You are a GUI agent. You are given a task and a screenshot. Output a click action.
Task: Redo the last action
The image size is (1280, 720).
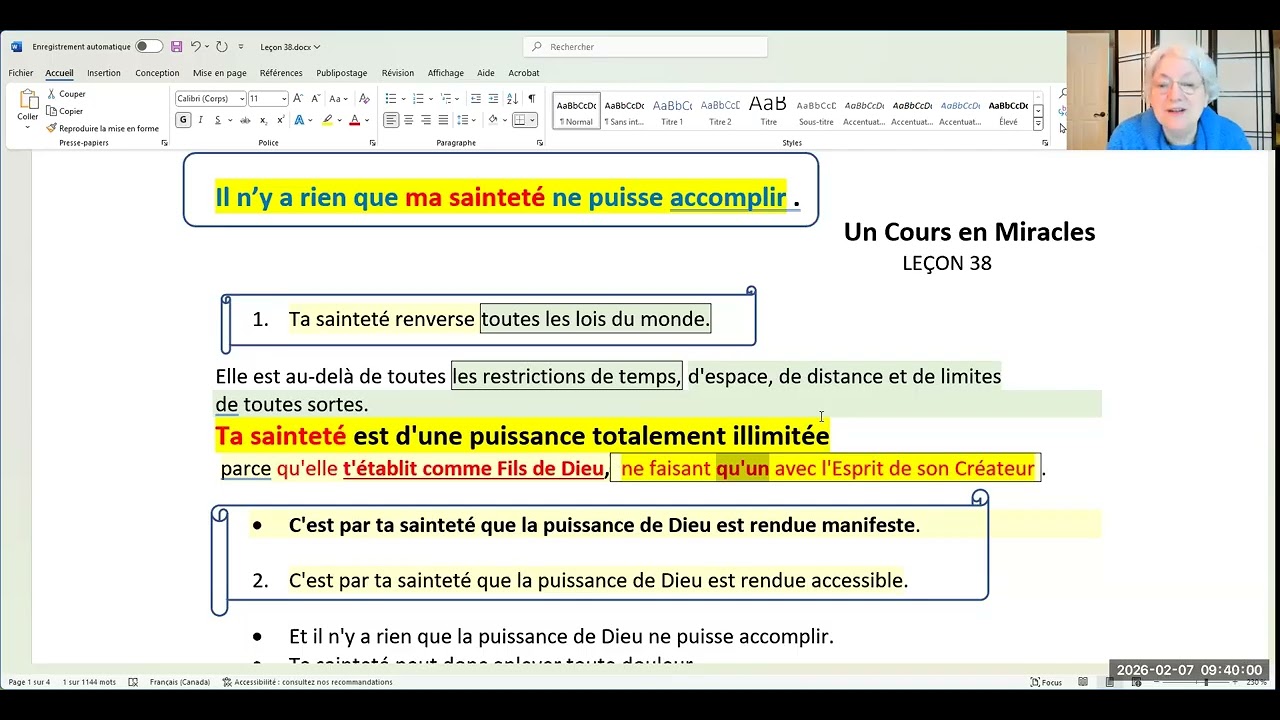tap(221, 47)
